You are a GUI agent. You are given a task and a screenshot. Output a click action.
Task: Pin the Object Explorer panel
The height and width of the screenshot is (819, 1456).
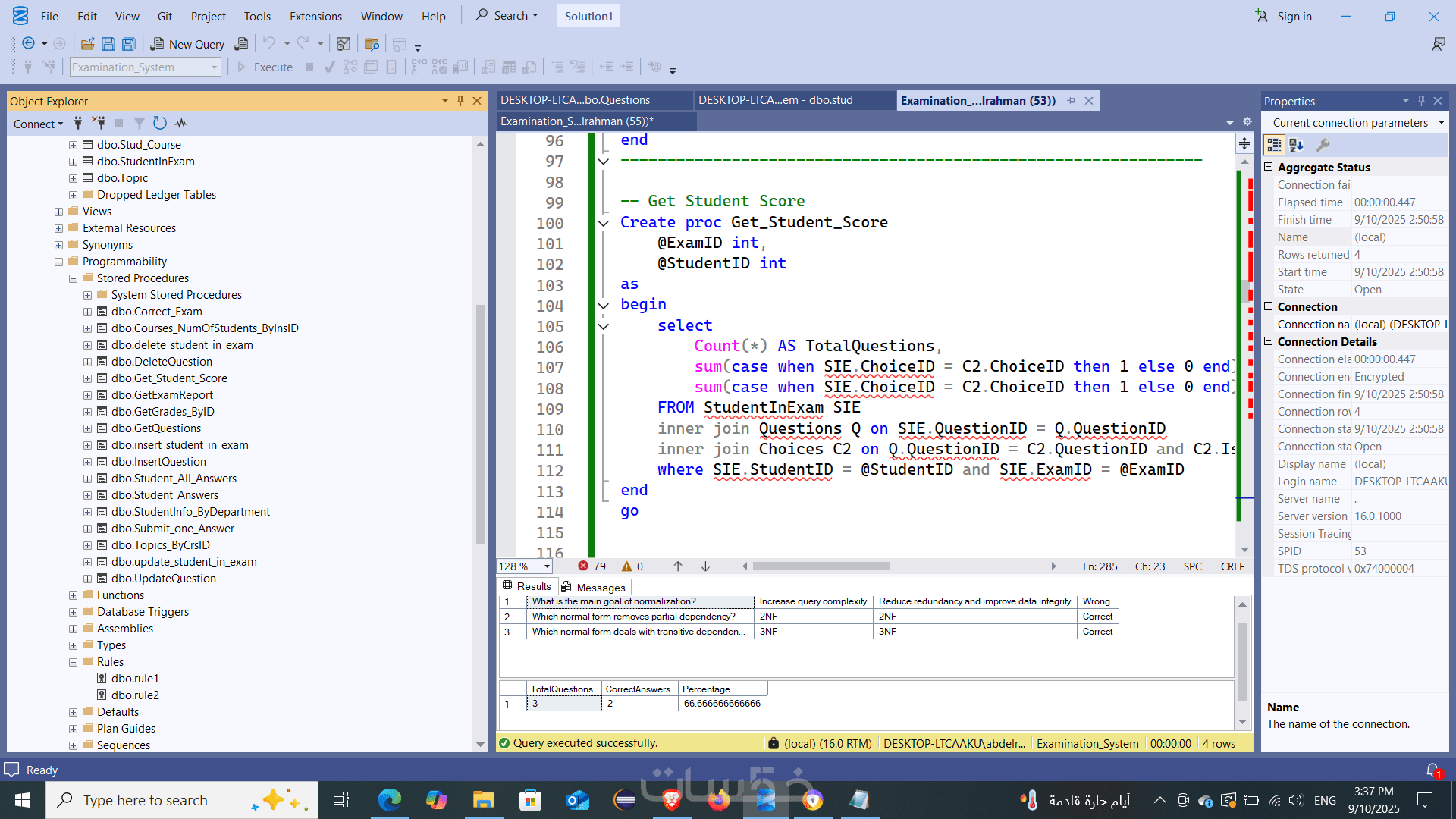coord(460,101)
